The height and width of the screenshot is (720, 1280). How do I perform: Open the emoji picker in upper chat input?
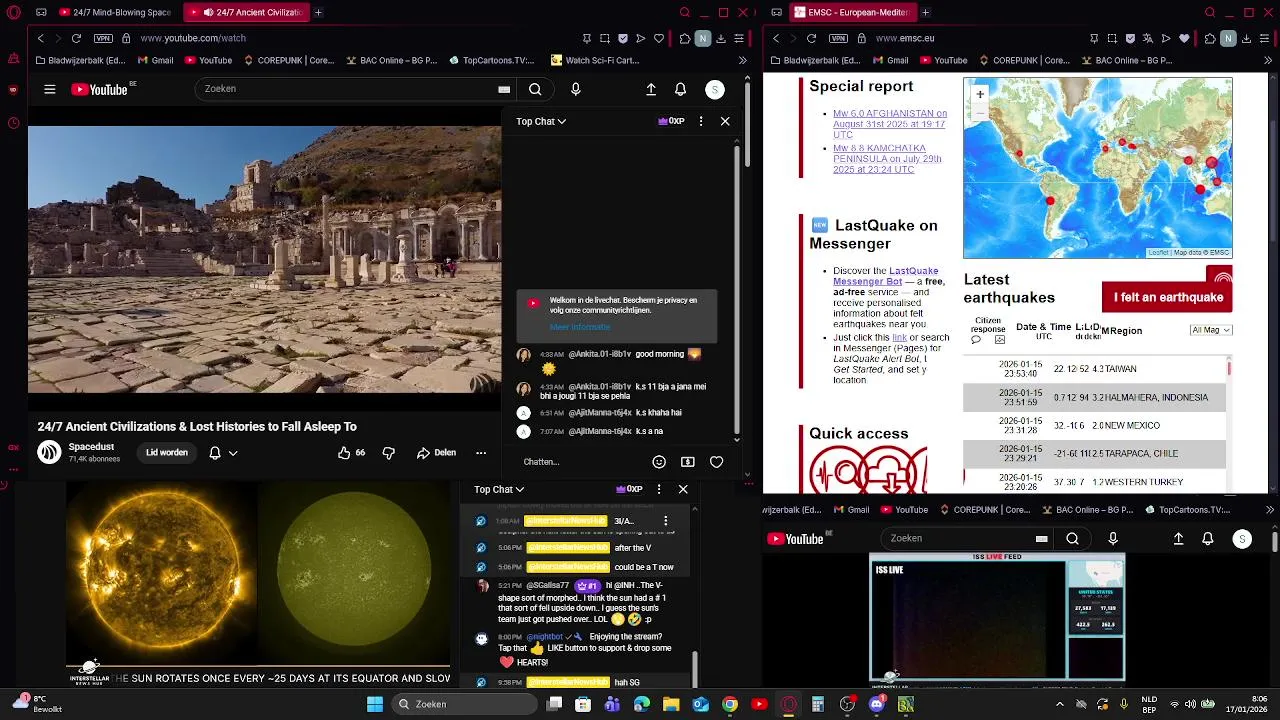659,462
